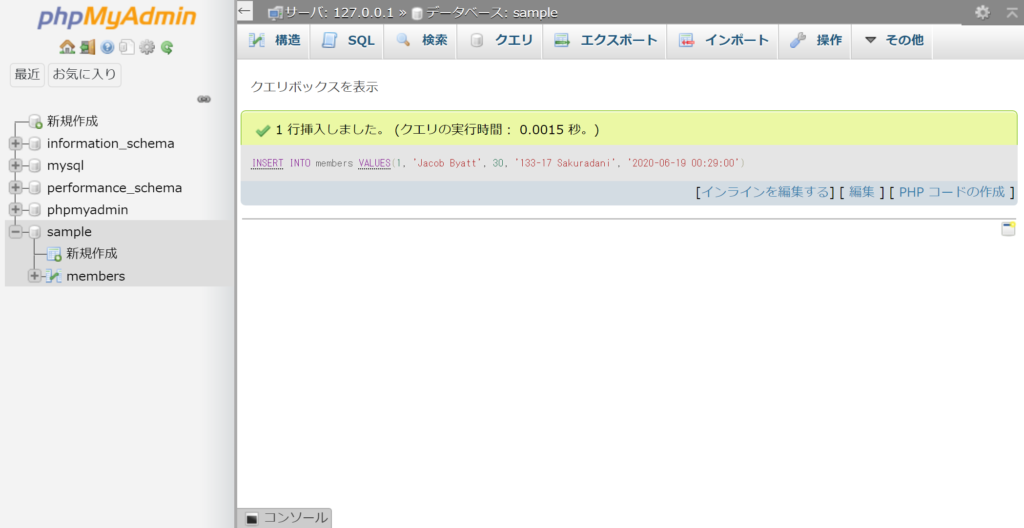Select the performance_schema database in tree
This screenshot has height=528, width=1024.
(114, 188)
